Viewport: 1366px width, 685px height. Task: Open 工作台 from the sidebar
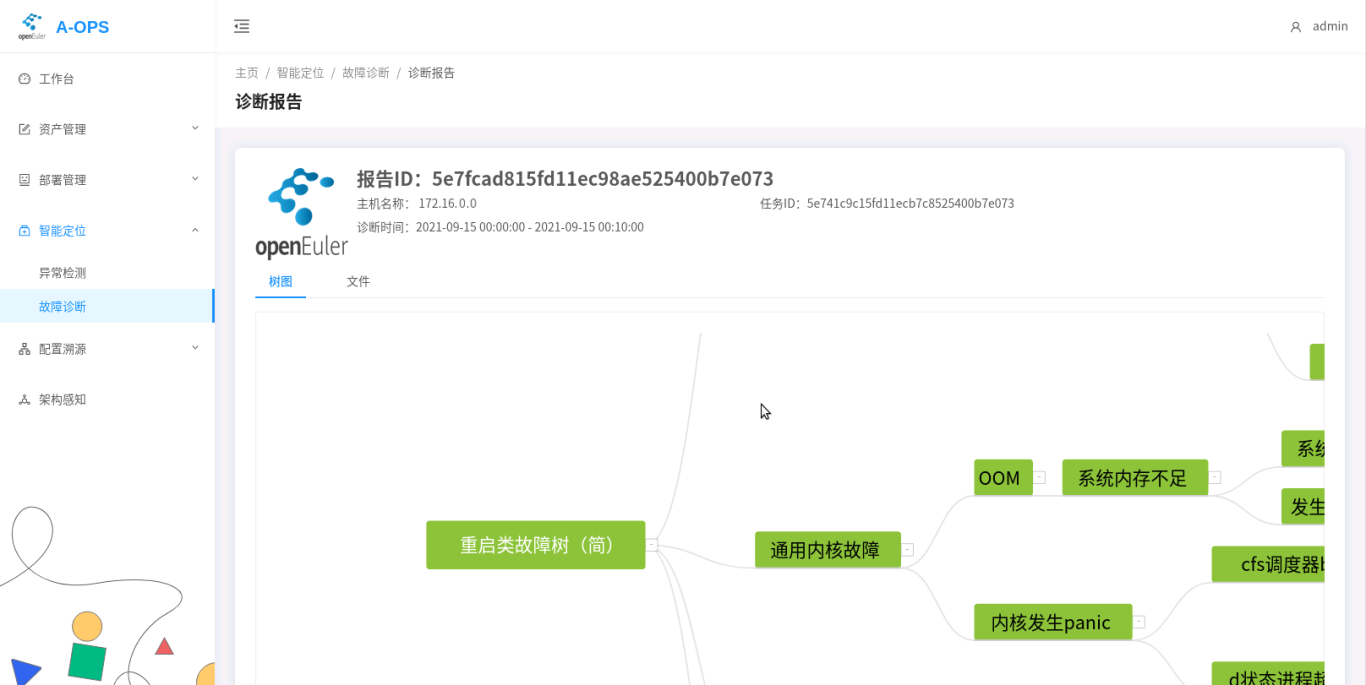[x=56, y=79]
